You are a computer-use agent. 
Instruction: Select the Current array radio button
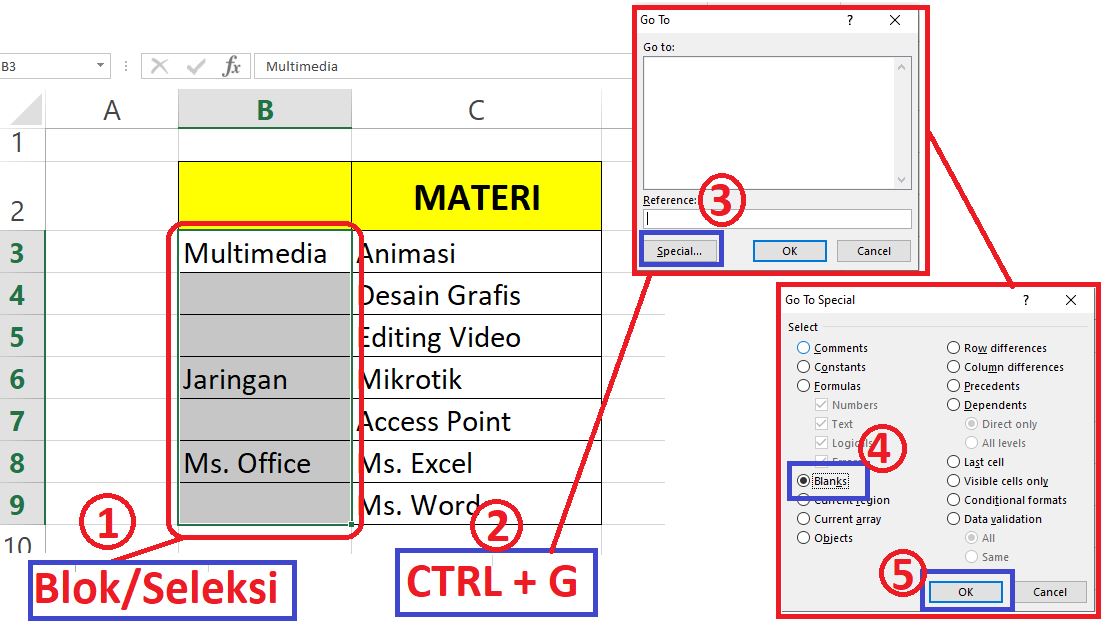click(804, 519)
